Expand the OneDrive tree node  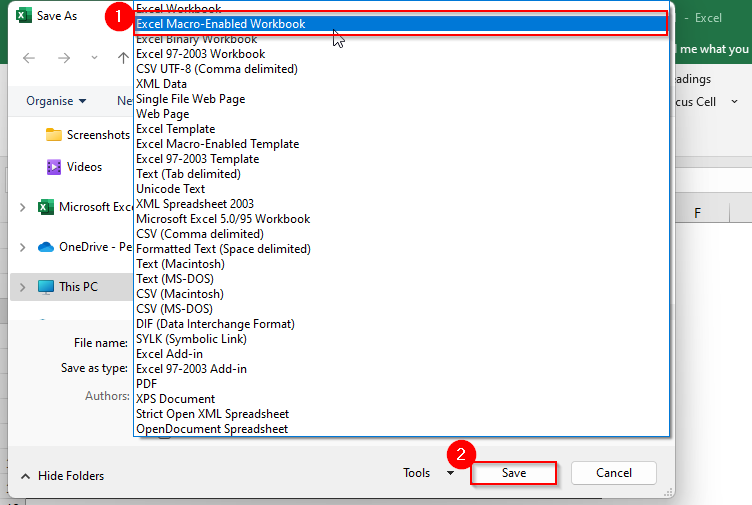pos(23,247)
